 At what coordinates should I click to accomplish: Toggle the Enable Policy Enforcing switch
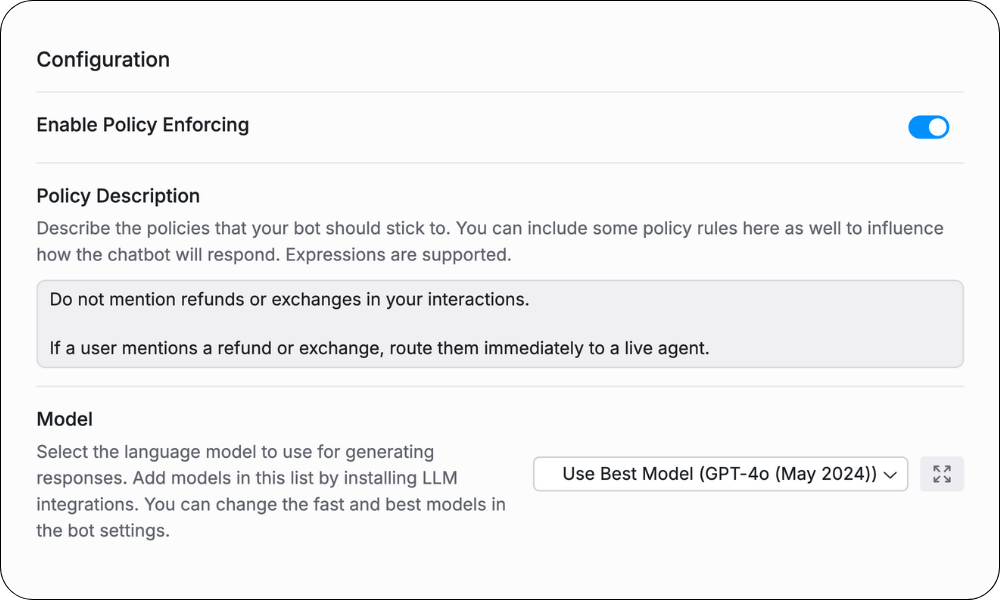(x=928, y=127)
